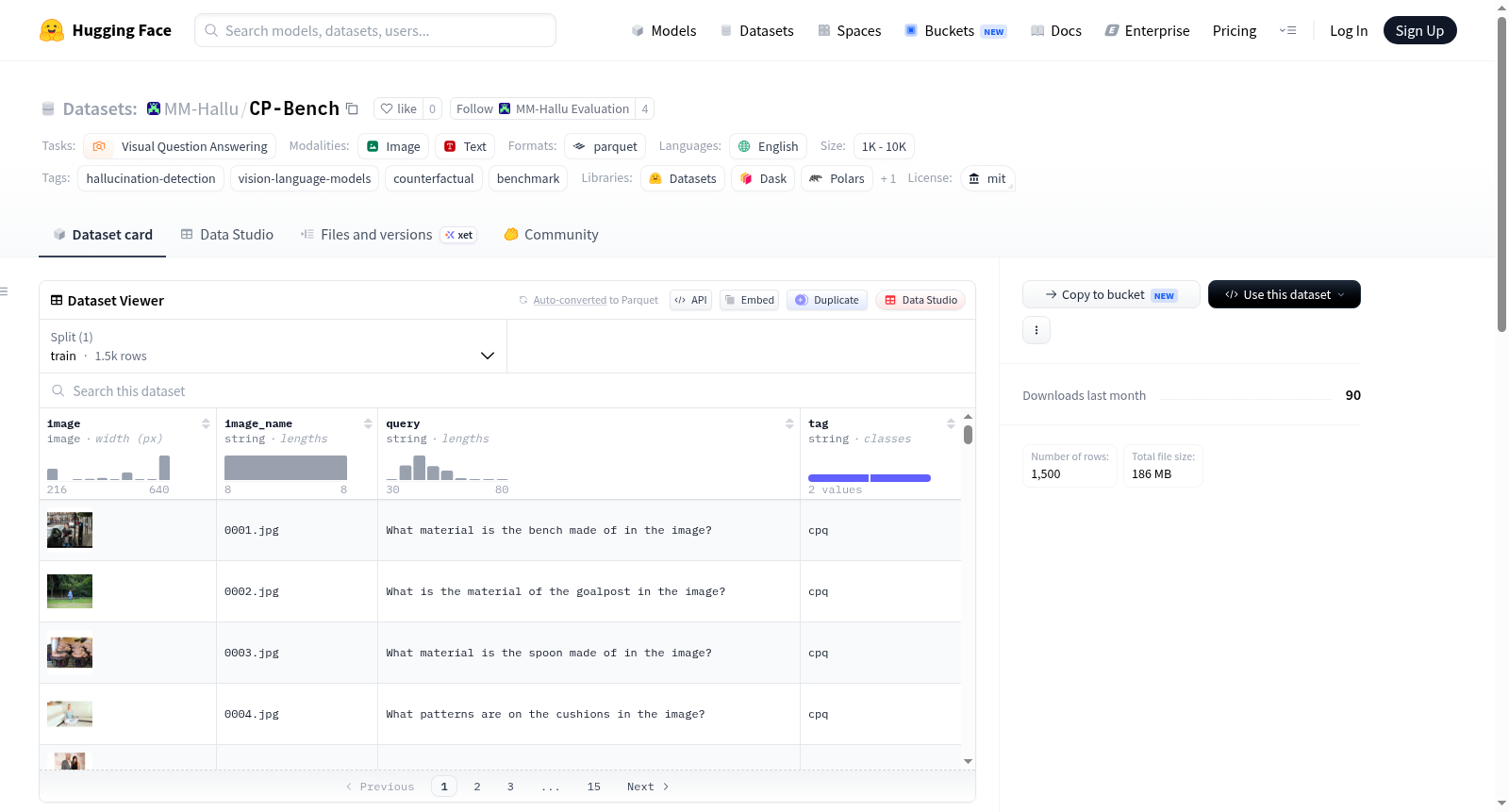Focus the models and datasets search box
Screen dimensions: 1509x812
375,30
